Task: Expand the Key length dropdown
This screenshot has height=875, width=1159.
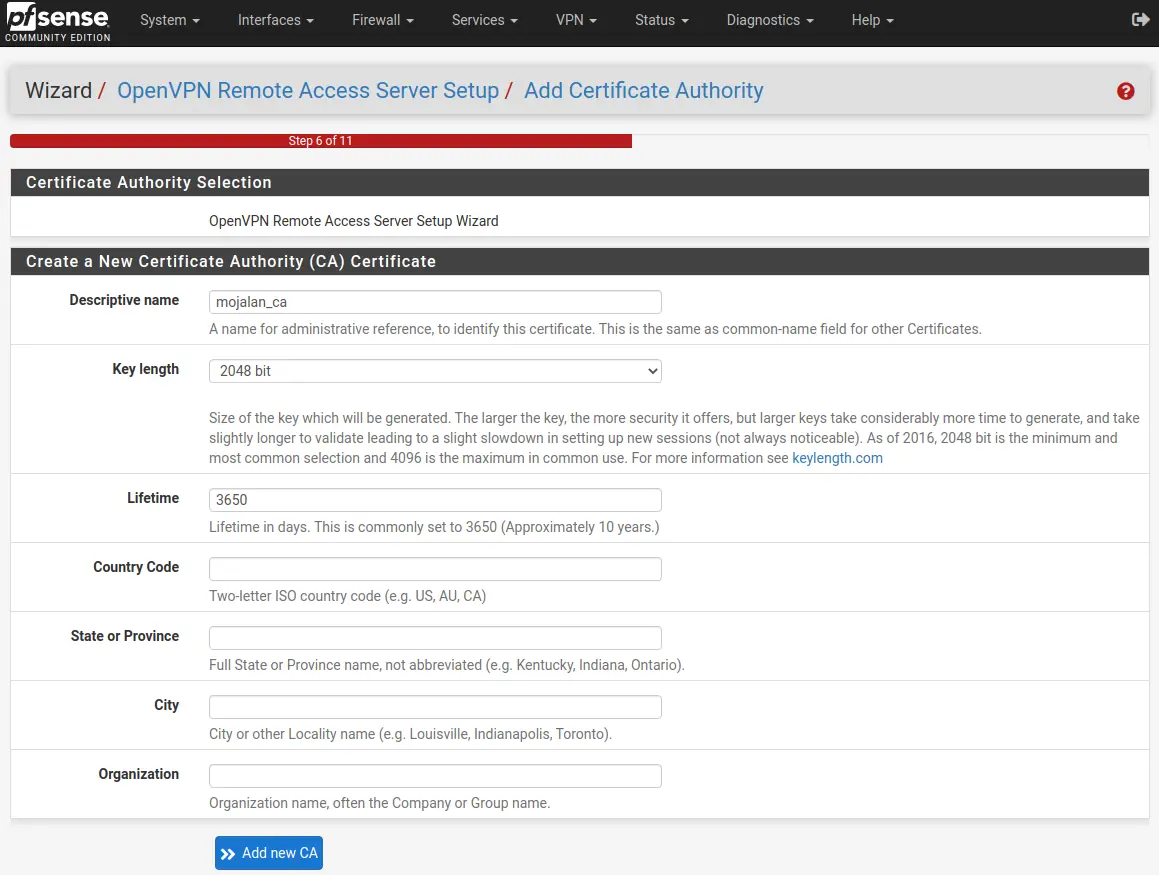Action: tap(435, 371)
